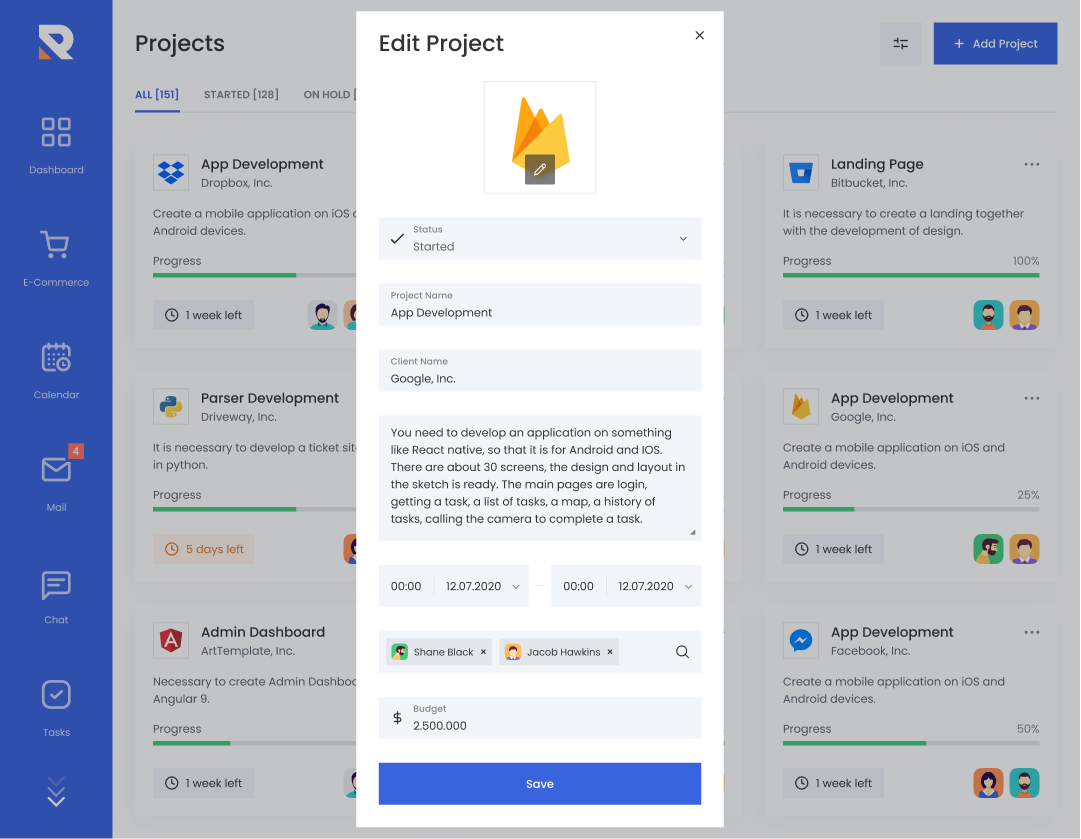Open the Chat sidebar icon

click(56, 585)
